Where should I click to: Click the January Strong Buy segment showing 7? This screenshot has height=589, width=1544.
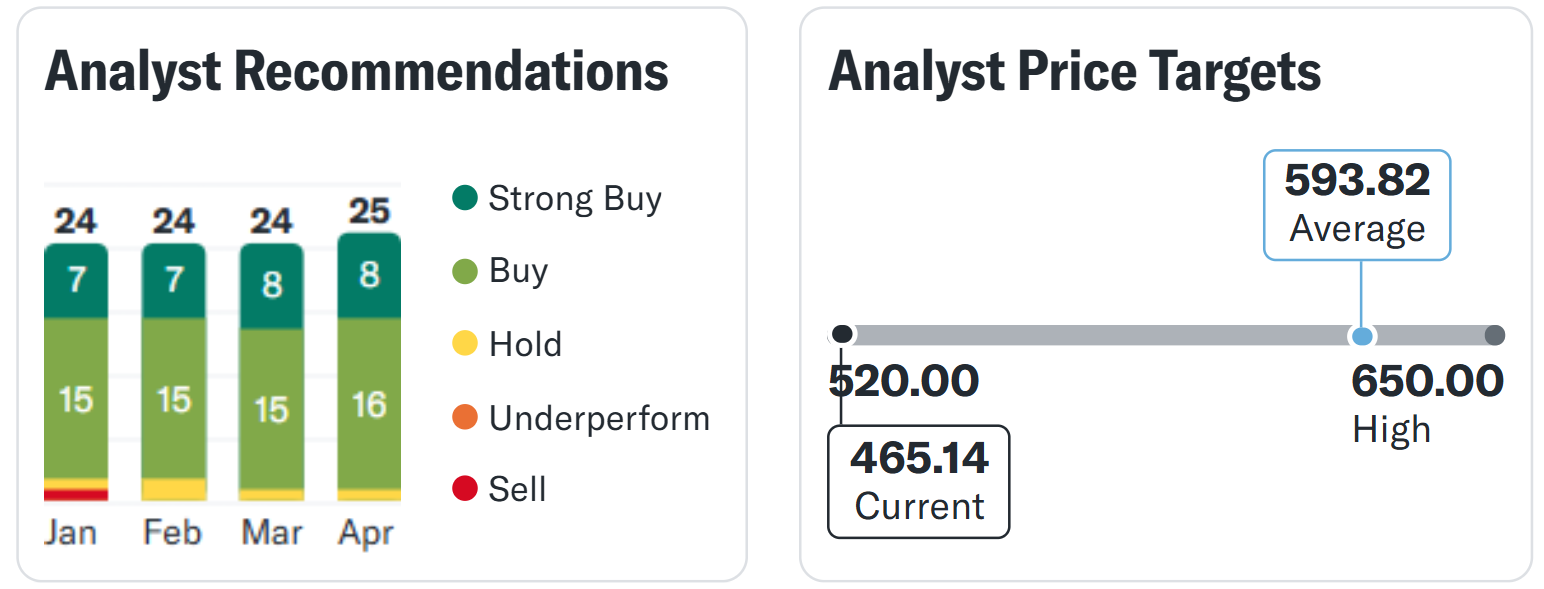(76, 281)
